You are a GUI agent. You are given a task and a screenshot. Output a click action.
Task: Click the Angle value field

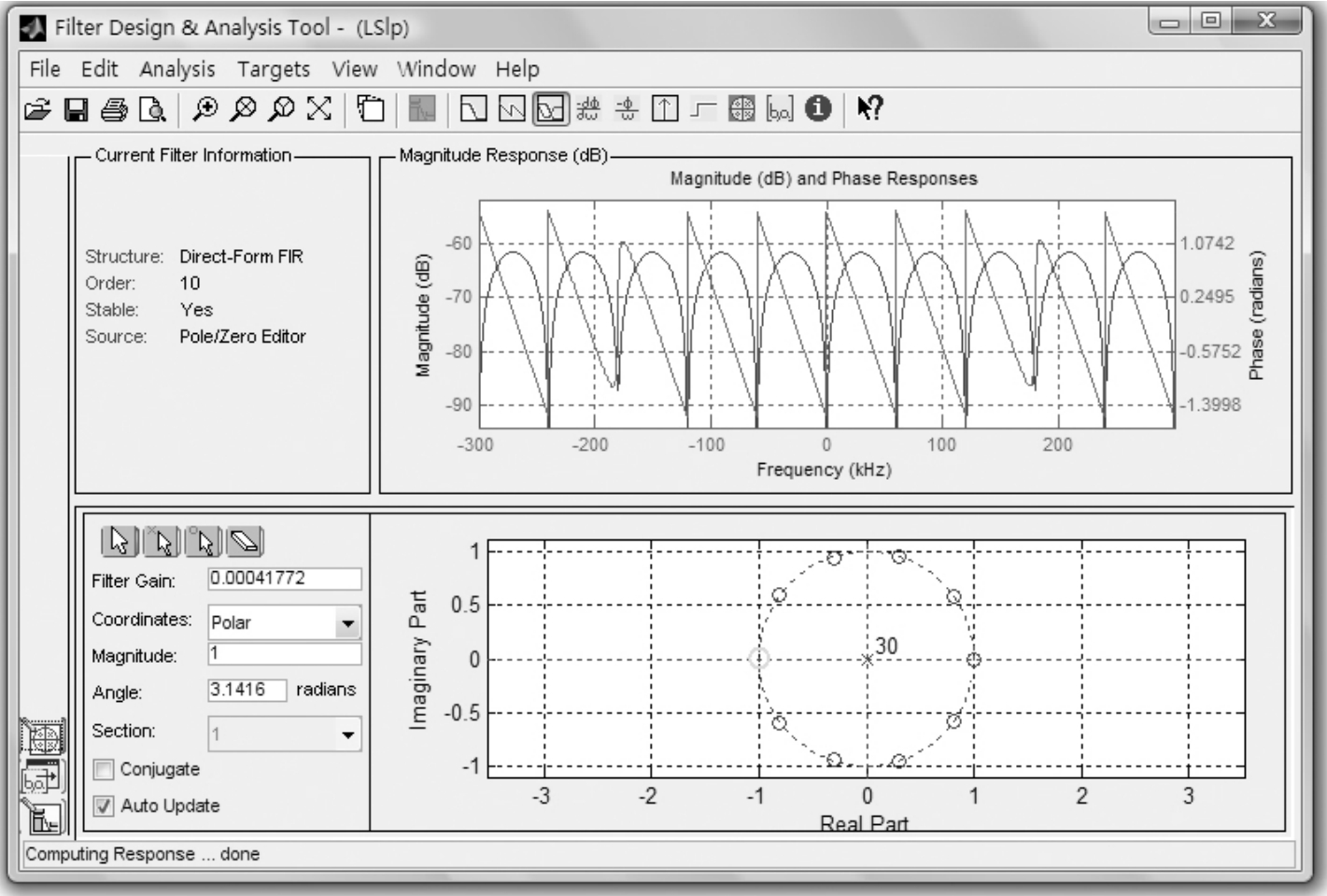247,690
